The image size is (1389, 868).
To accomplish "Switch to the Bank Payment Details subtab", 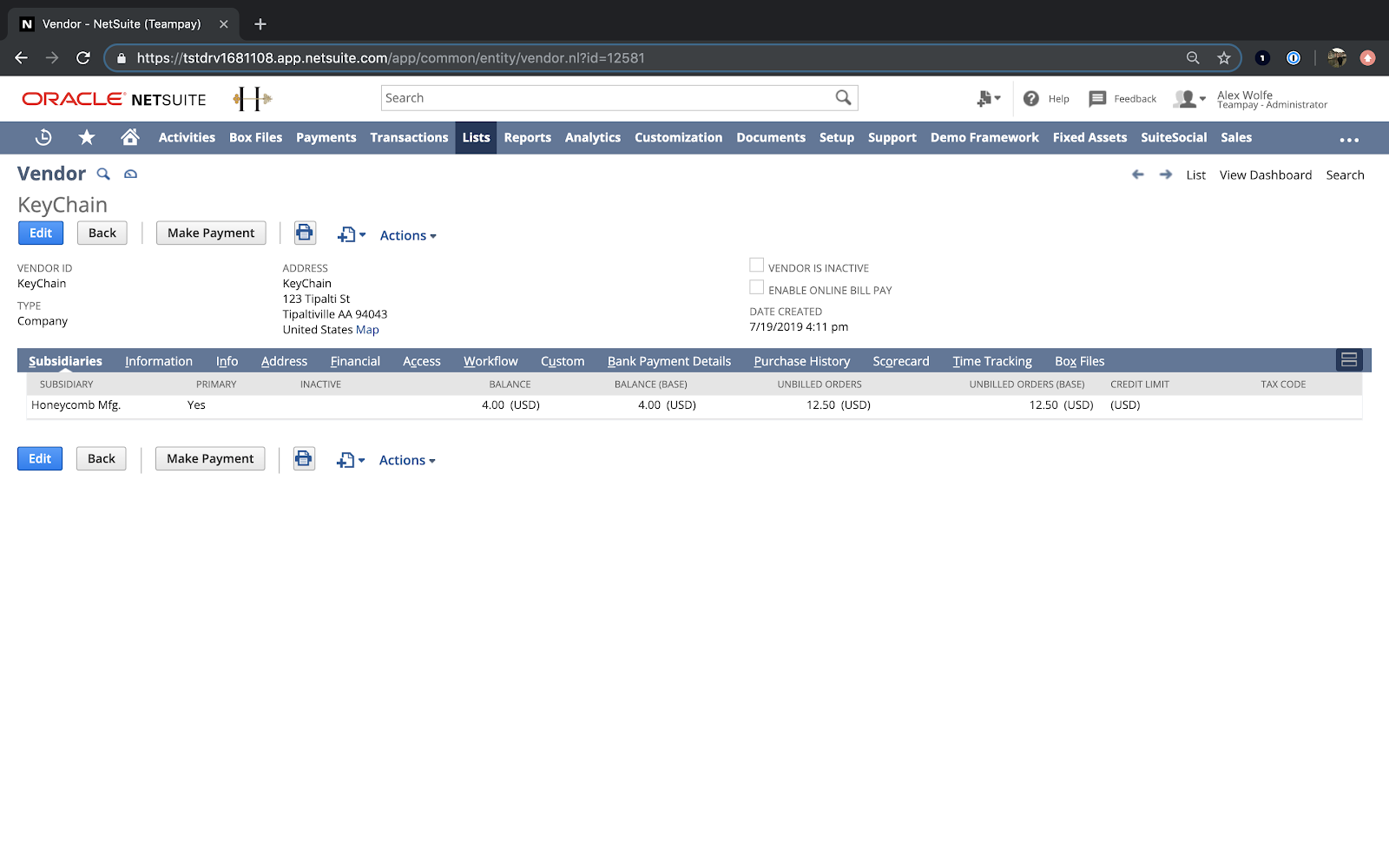I will click(x=669, y=361).
